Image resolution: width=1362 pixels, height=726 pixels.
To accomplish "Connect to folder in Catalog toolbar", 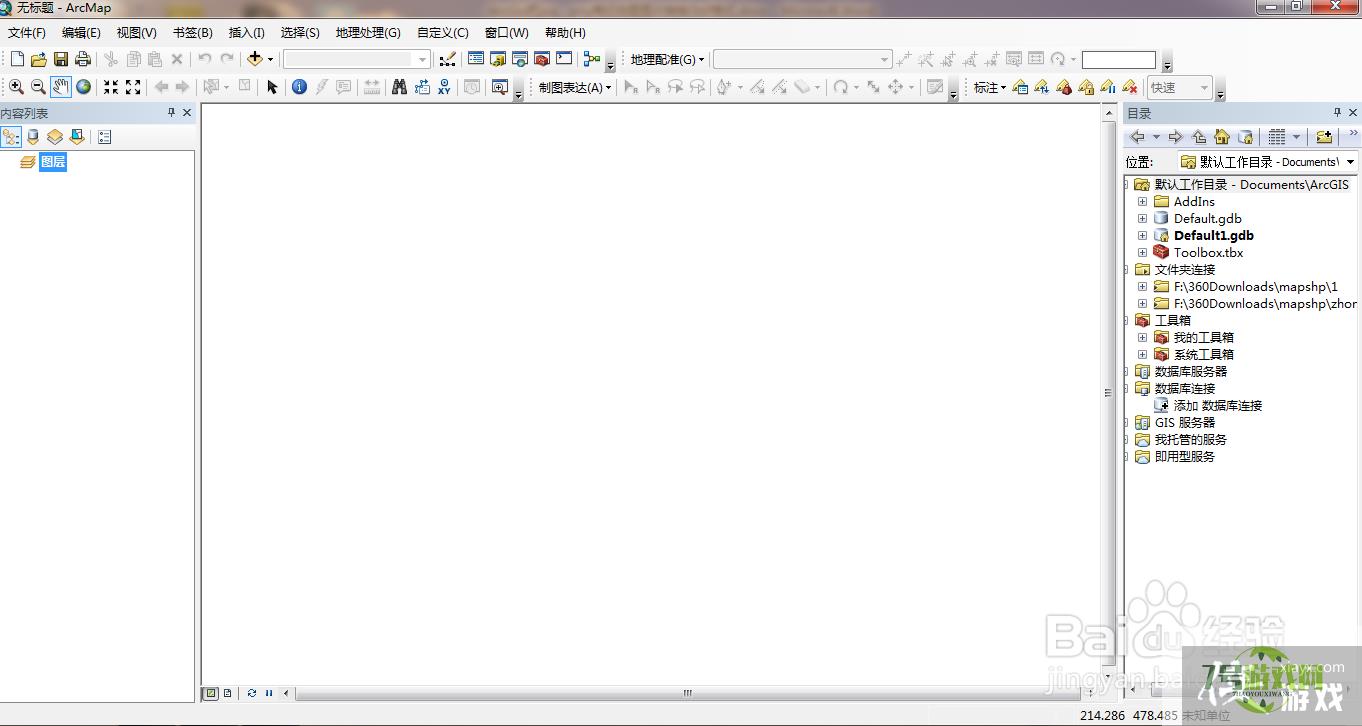I will (1324, 137).
